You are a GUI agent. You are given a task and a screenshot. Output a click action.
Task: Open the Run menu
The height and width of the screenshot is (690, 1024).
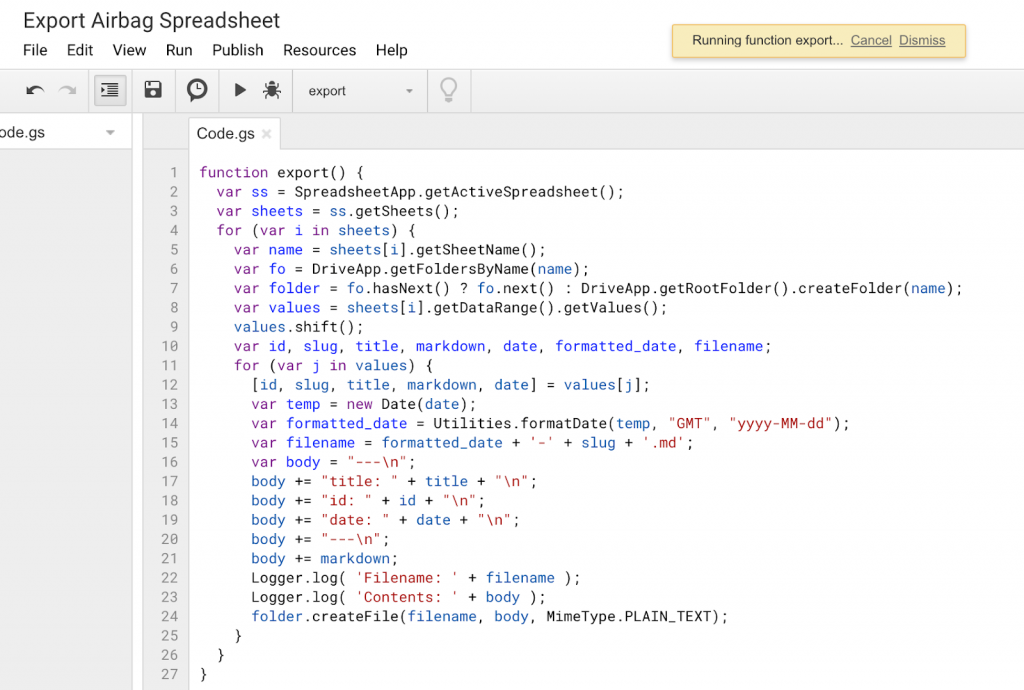[179, 50]
